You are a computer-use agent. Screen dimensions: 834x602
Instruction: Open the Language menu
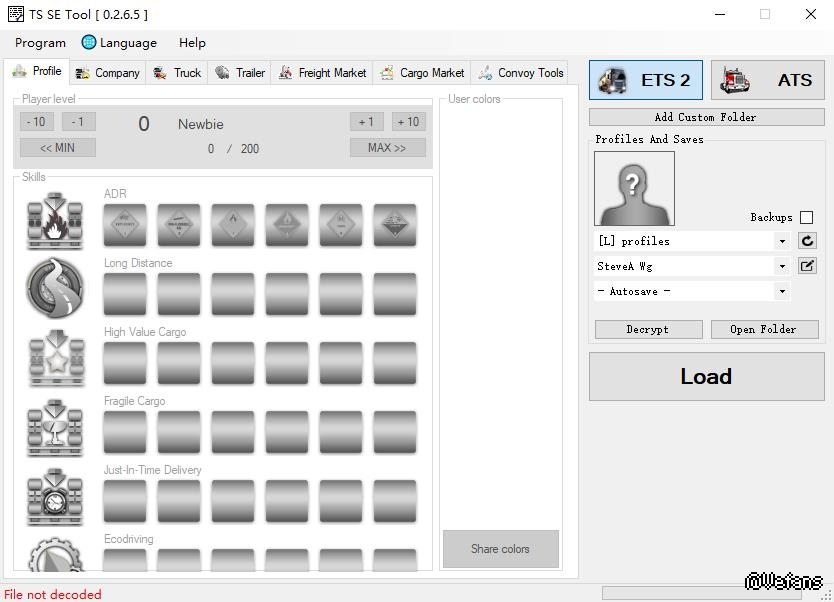(120, 43)
